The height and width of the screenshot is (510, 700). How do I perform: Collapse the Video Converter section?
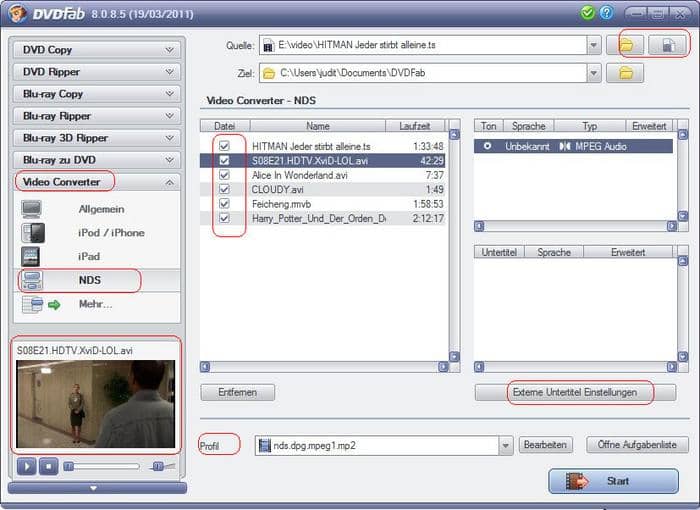[97, 182]
